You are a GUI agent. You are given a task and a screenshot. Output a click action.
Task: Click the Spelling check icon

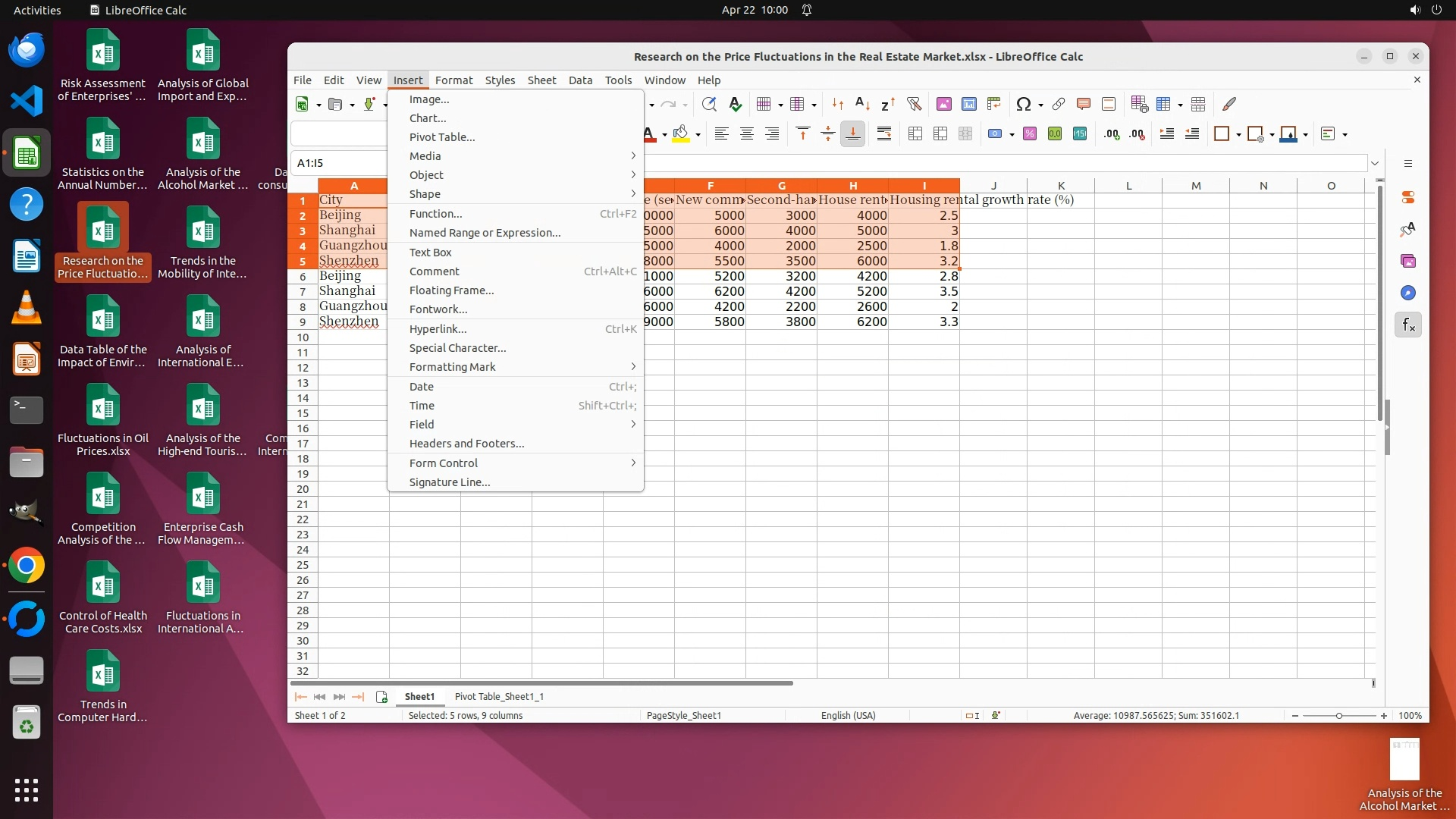pyautogui.click(x=735, y=105)
